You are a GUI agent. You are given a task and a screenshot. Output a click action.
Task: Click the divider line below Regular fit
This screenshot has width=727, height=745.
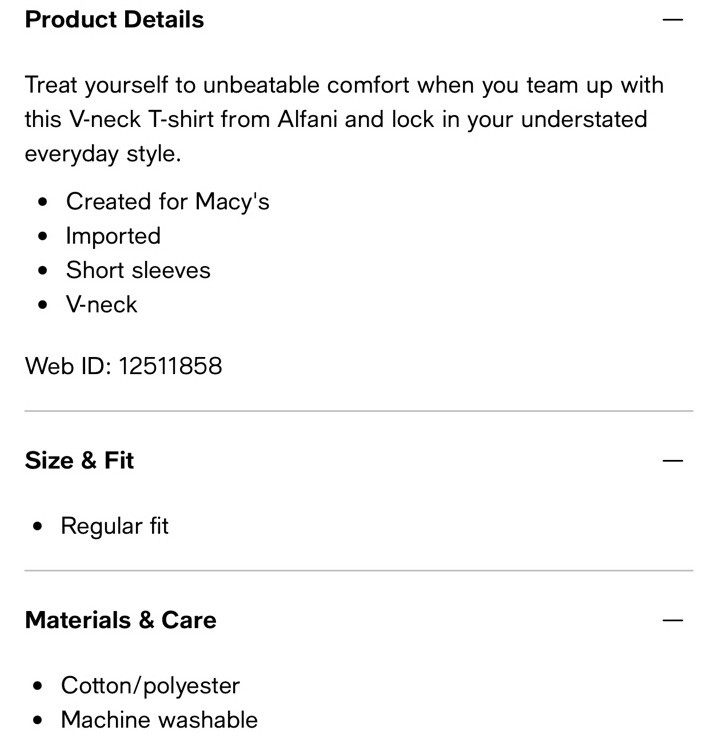tap(359, 571)
